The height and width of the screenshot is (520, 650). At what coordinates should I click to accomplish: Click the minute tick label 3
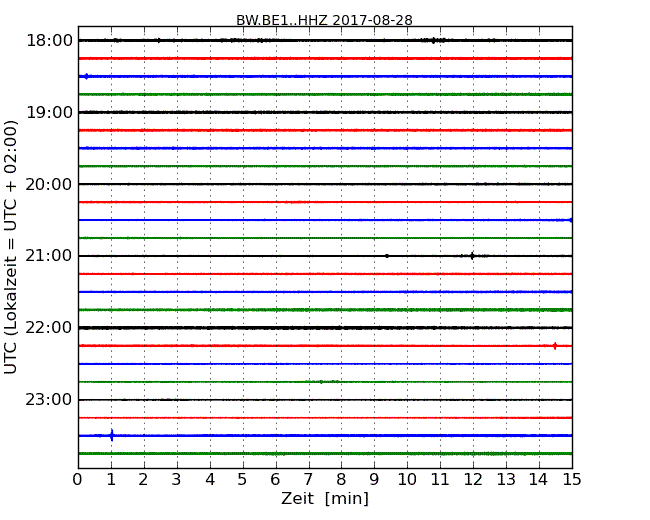pos(177,479)
